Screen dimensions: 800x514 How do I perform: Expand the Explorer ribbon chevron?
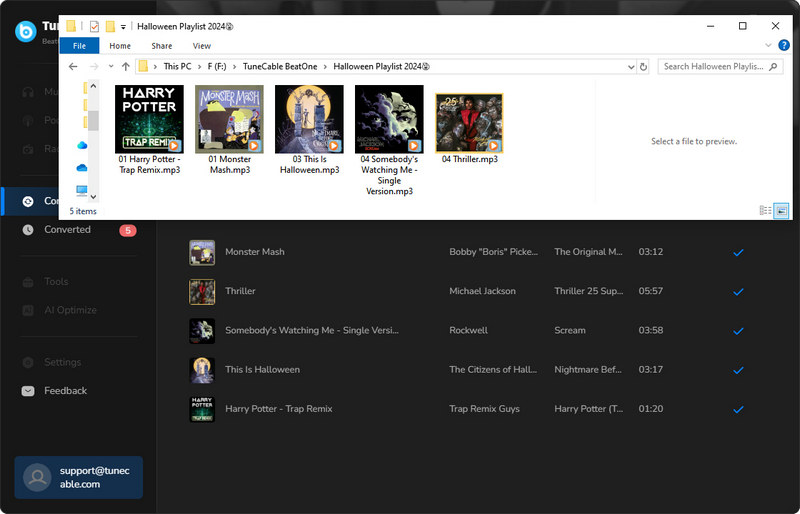click(768, 45)
